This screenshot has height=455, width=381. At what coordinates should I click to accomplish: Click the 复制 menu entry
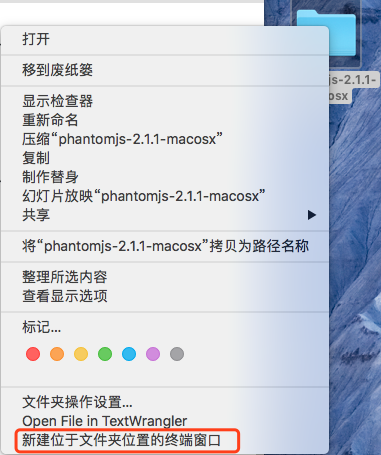[165, 158]
